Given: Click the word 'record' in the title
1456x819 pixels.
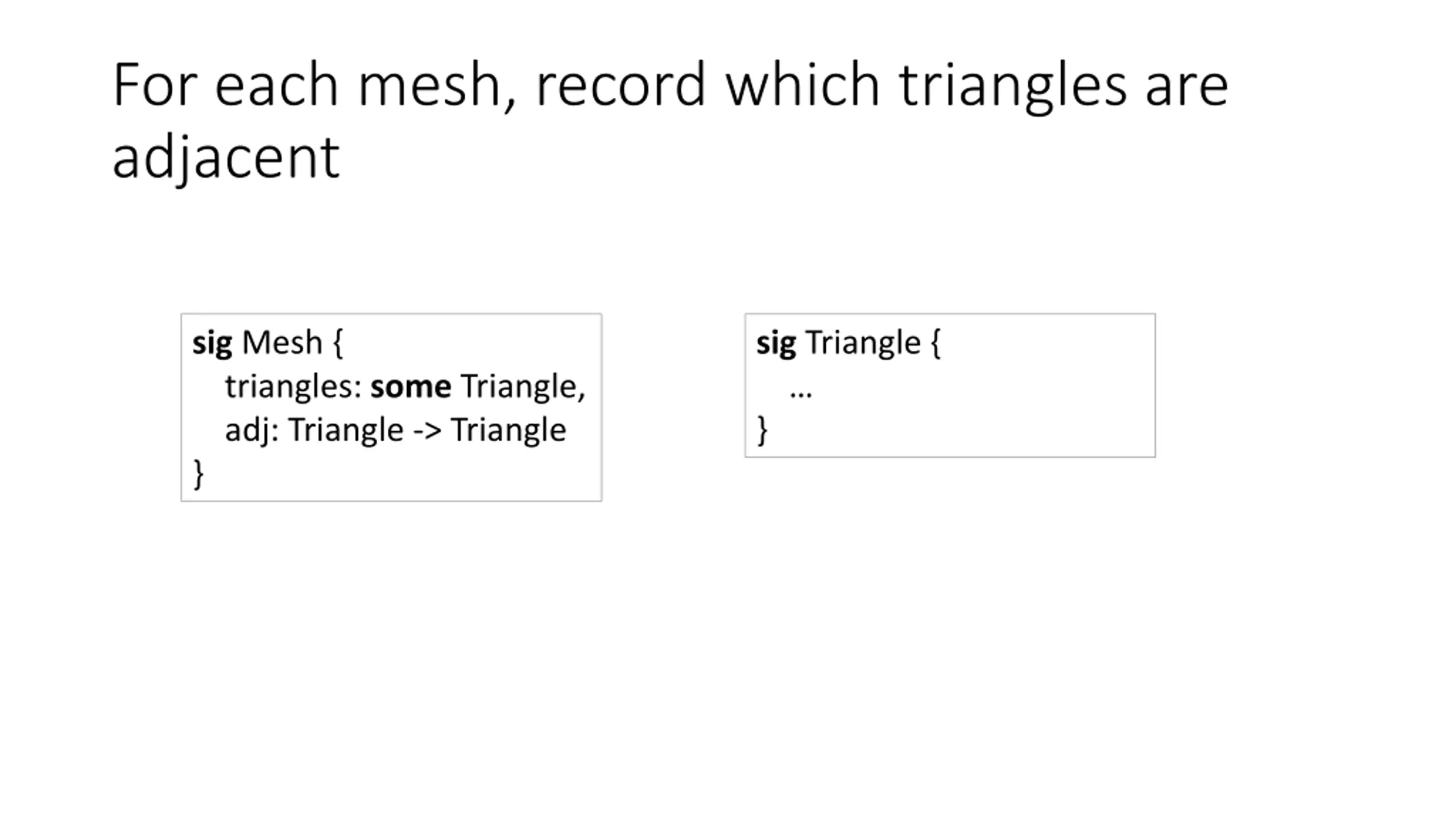Looking at the screenshot, I should [621, 85].
